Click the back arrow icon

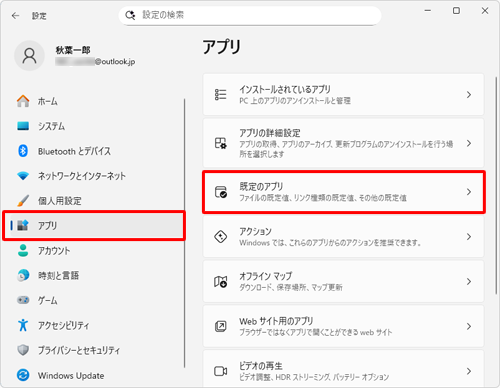point(15,16)
